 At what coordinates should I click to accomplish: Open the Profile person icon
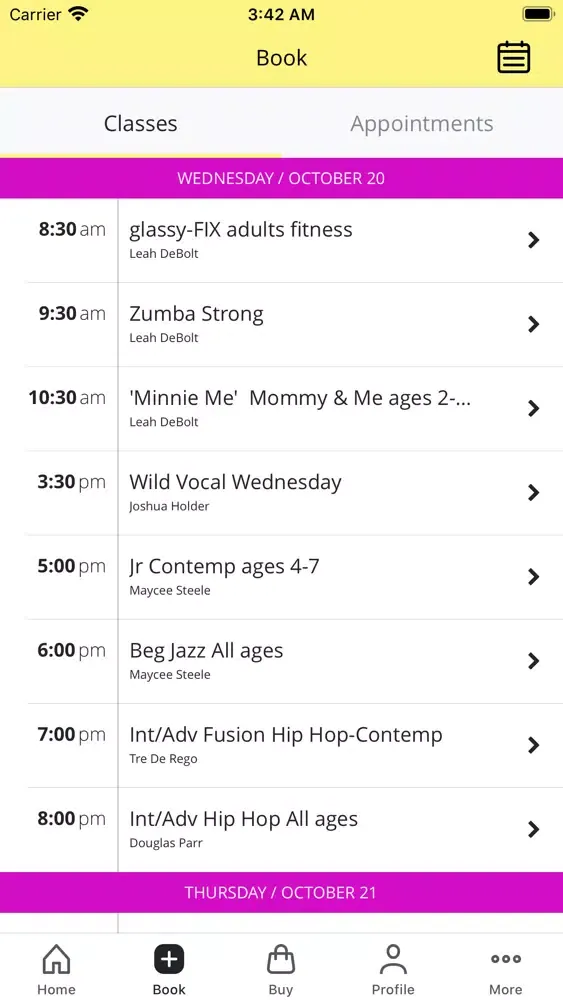pos(393,959)
